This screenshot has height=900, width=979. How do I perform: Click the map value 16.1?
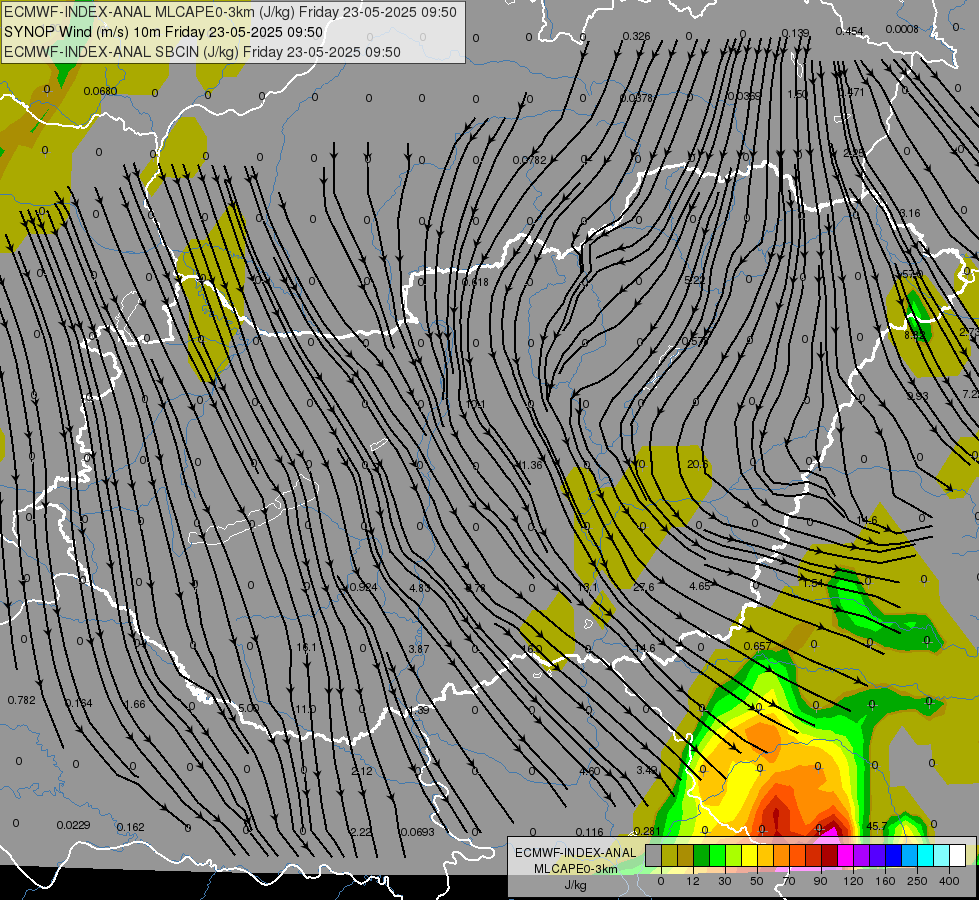click(x=306, y=648)
